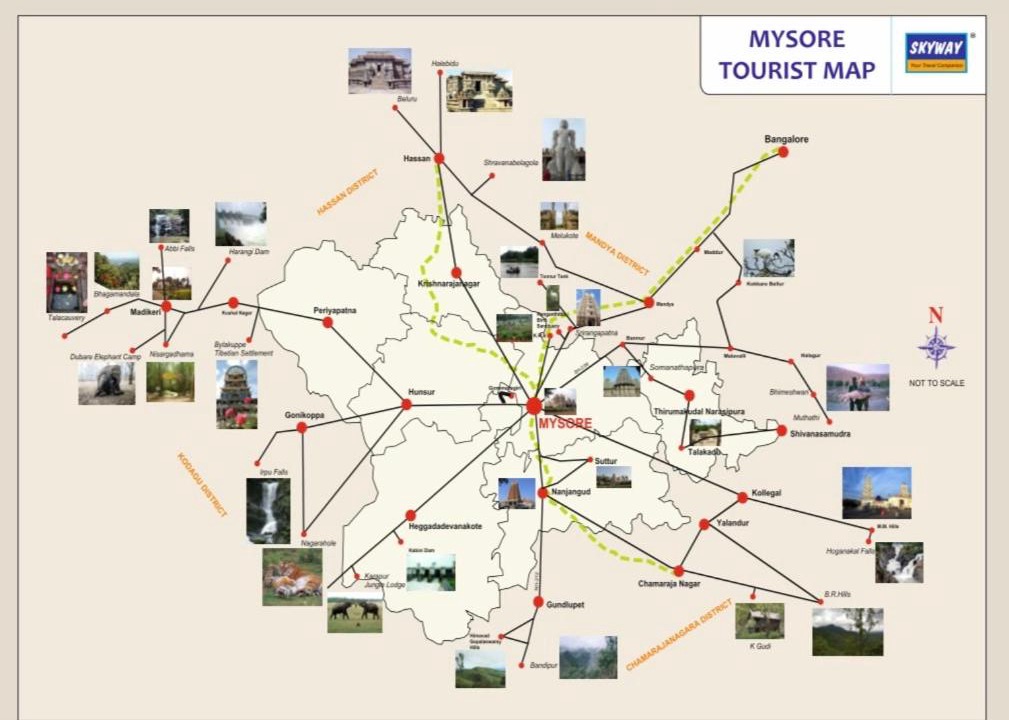The image size is (1009, 720).
Task: Click the Harangi Dam photo
Action: [x=241, y=224]
